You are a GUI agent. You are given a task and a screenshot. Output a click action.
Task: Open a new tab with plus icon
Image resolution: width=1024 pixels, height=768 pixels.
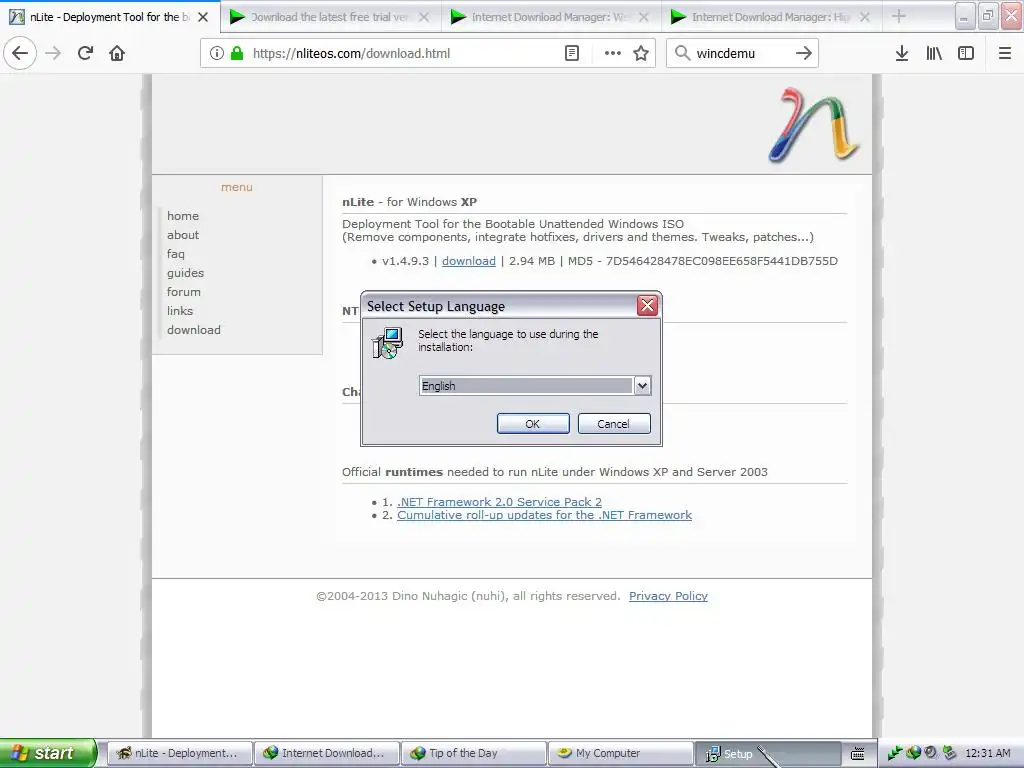[899, 16]
